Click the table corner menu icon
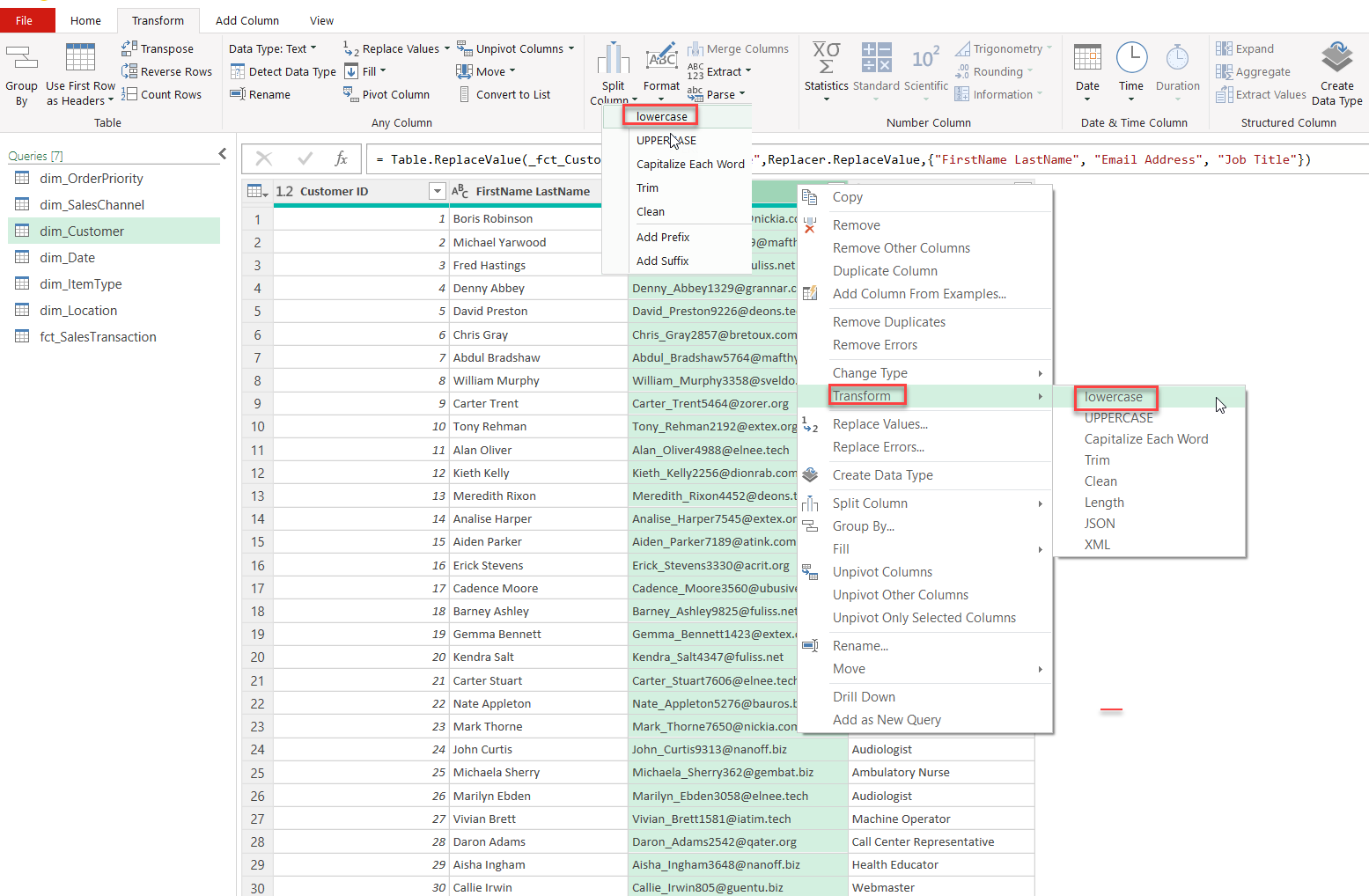 [x=257, y=191]
